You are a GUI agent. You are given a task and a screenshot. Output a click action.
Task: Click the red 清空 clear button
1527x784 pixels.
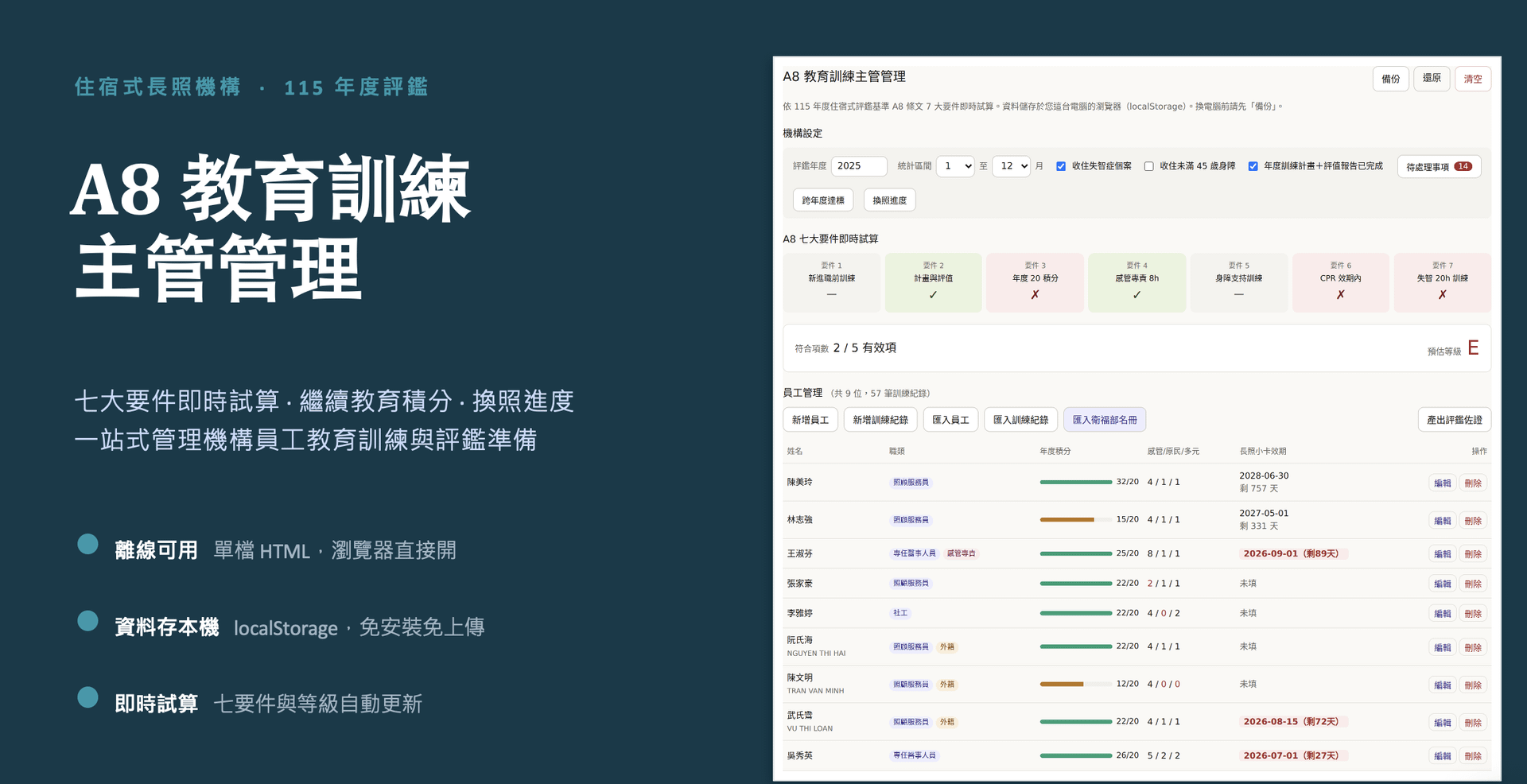pos(1473,79)
